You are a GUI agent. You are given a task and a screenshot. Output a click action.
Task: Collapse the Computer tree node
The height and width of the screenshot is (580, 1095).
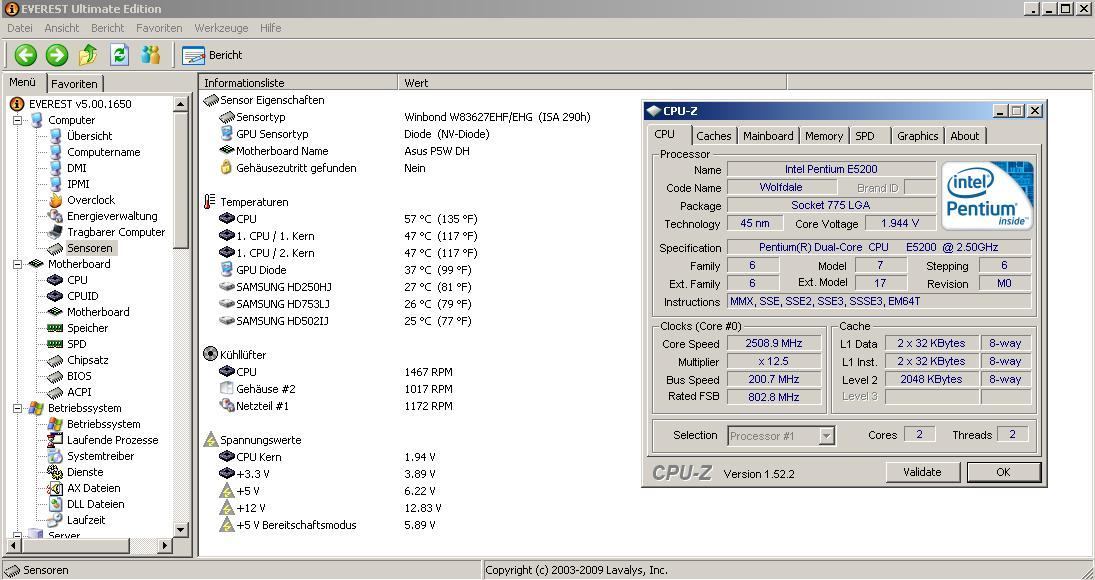(x=17, y=120)
